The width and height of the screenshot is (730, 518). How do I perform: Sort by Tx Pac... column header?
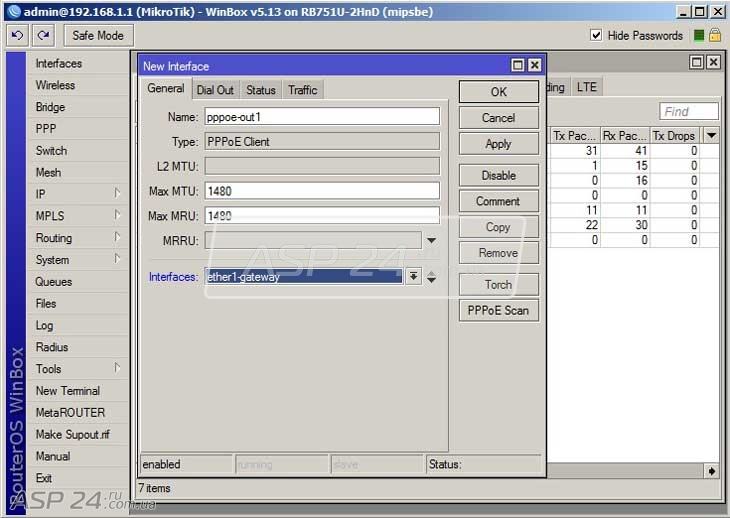click(x=574, y=135)
